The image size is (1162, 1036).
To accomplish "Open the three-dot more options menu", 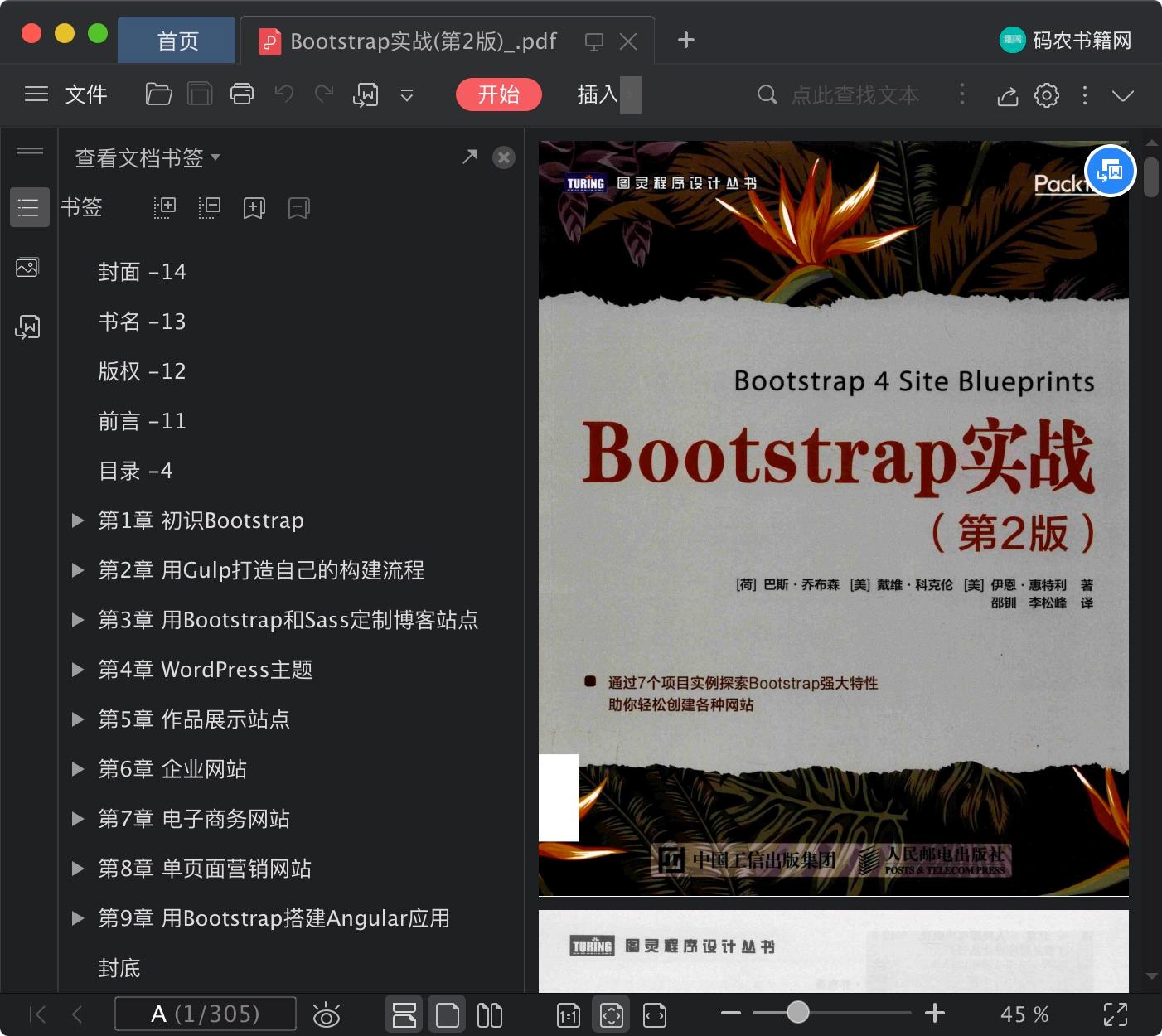I will [1085, 95].
